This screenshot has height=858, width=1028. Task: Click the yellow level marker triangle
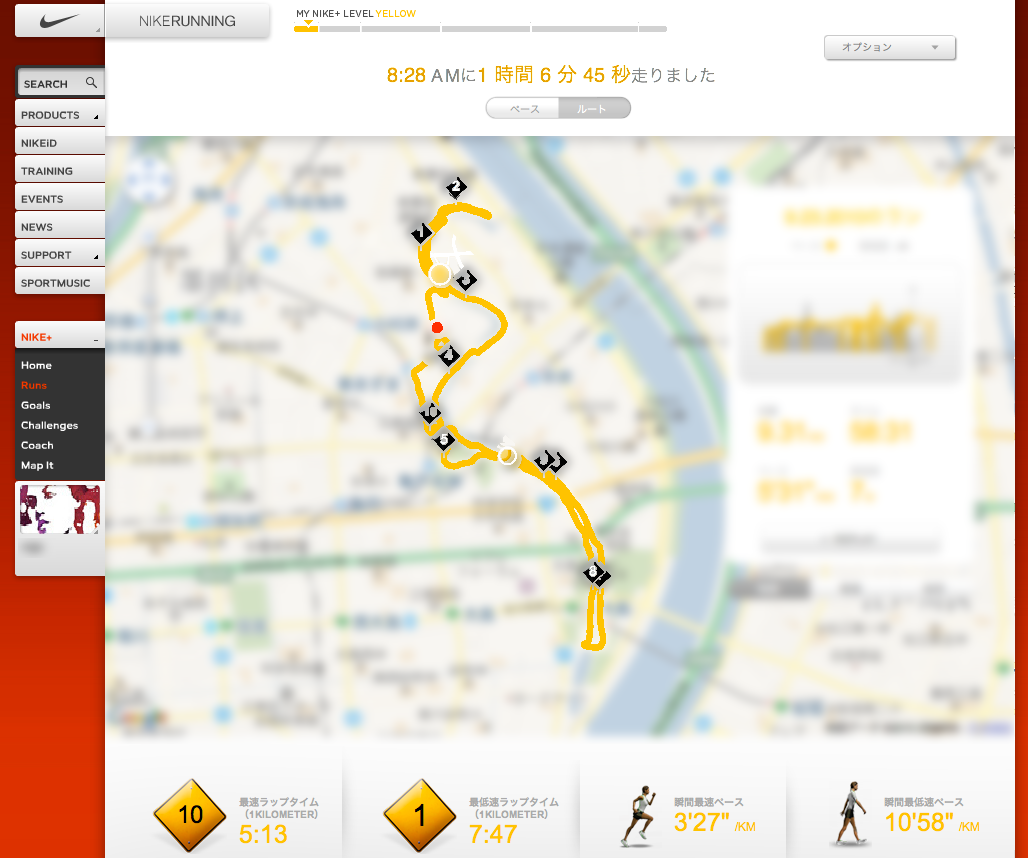(x=308, y=22)
